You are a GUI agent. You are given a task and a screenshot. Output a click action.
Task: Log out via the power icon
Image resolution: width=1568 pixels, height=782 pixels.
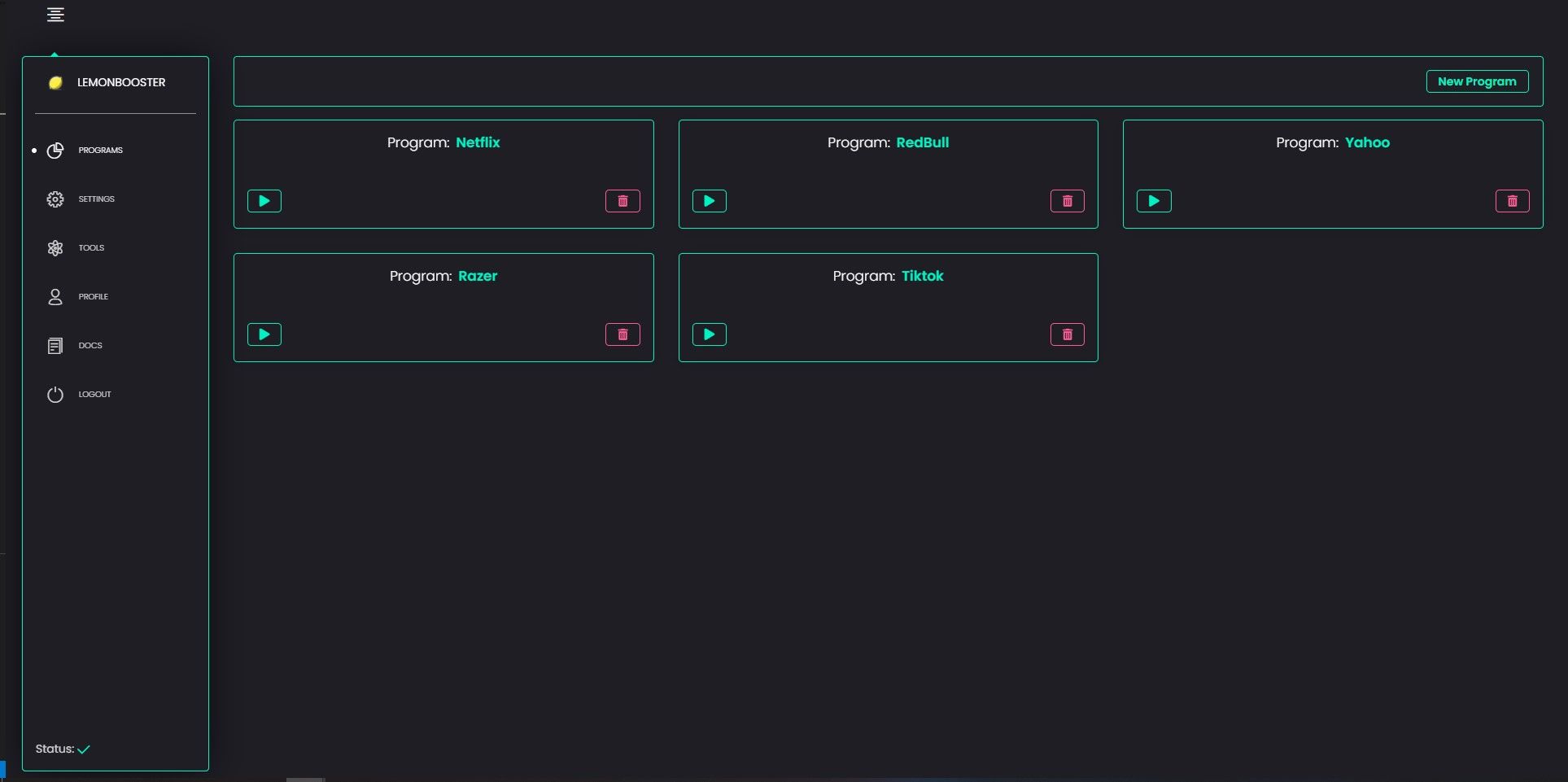pyautogui.click(x=55, y=395)
